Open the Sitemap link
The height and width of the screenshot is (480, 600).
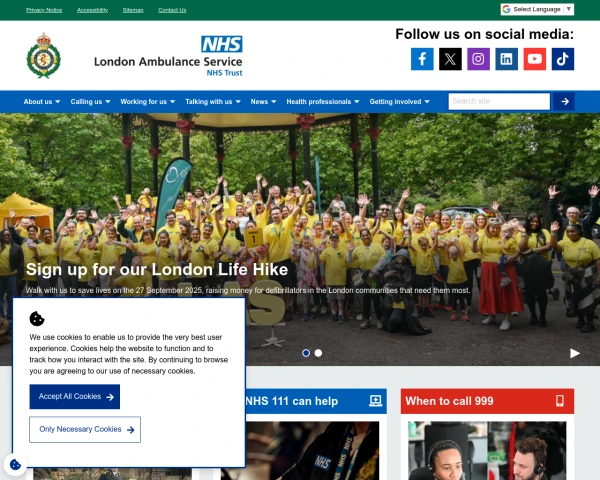click(133, 10)
